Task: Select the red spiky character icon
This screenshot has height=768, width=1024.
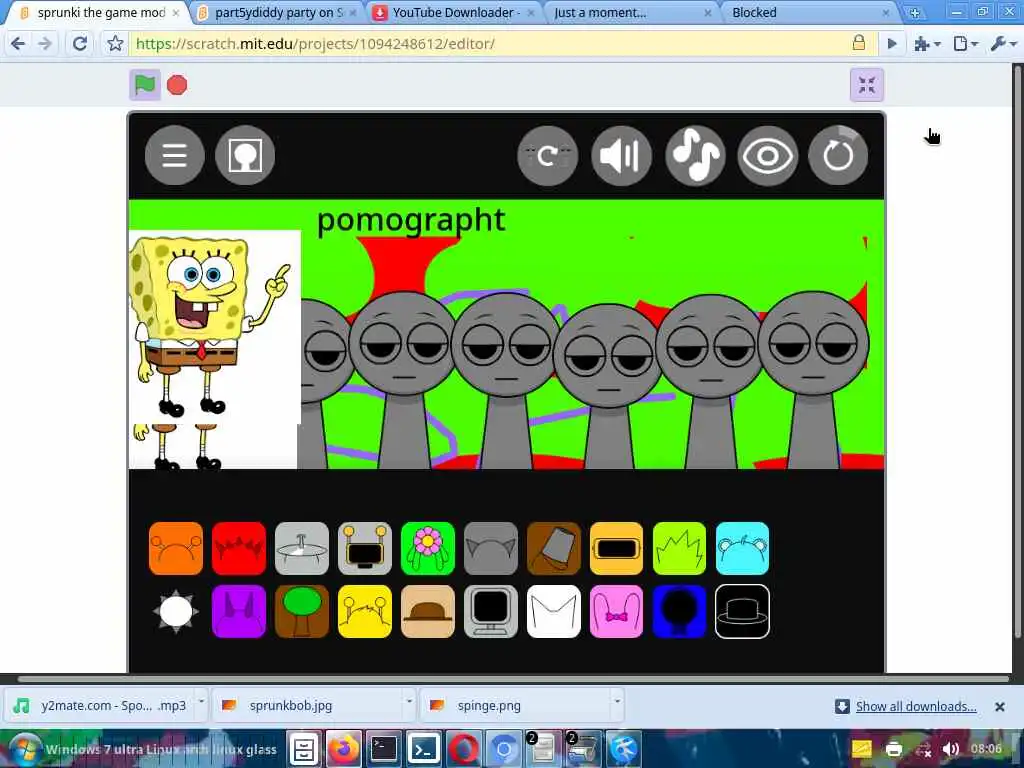Action: (x=239, y=549)
